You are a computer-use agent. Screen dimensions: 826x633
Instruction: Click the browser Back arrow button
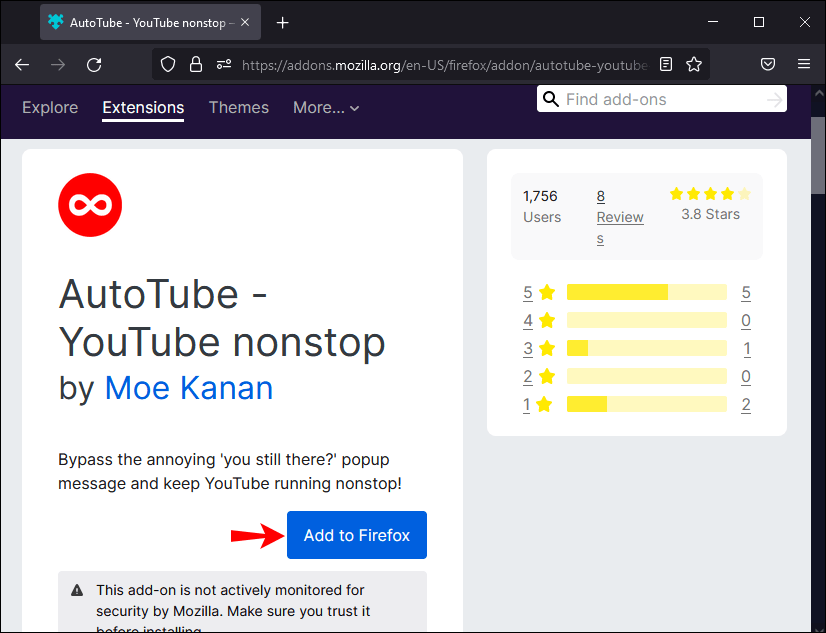(22, 64)
